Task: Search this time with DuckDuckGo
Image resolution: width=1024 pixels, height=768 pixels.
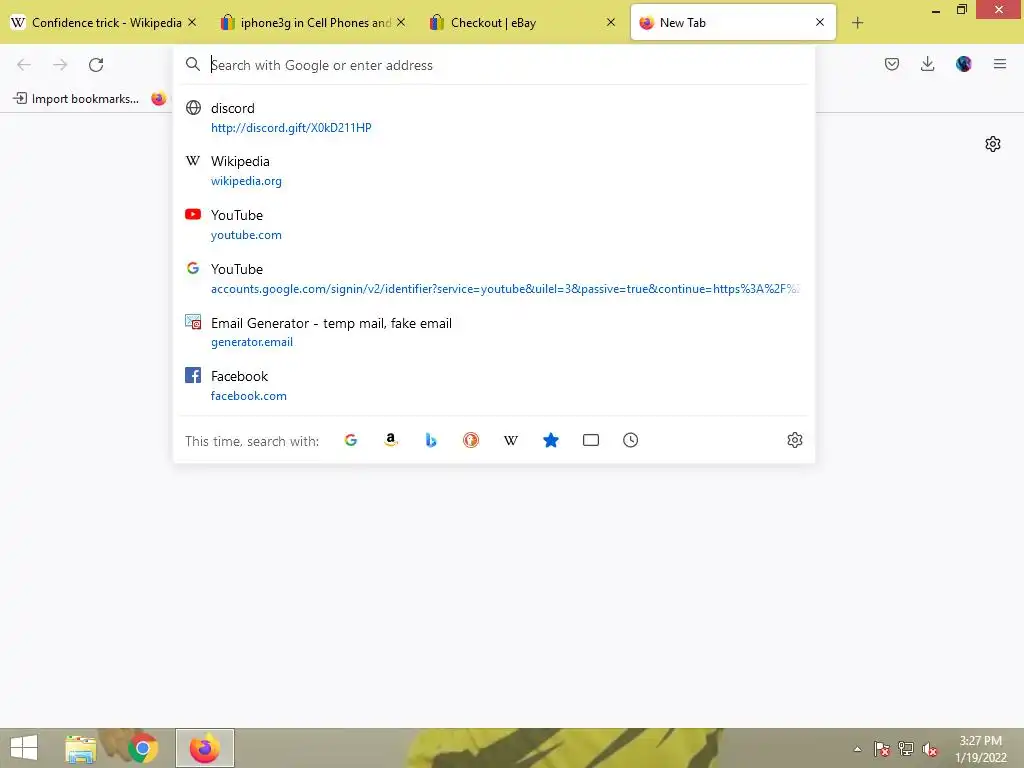Action: pos(471,440)
